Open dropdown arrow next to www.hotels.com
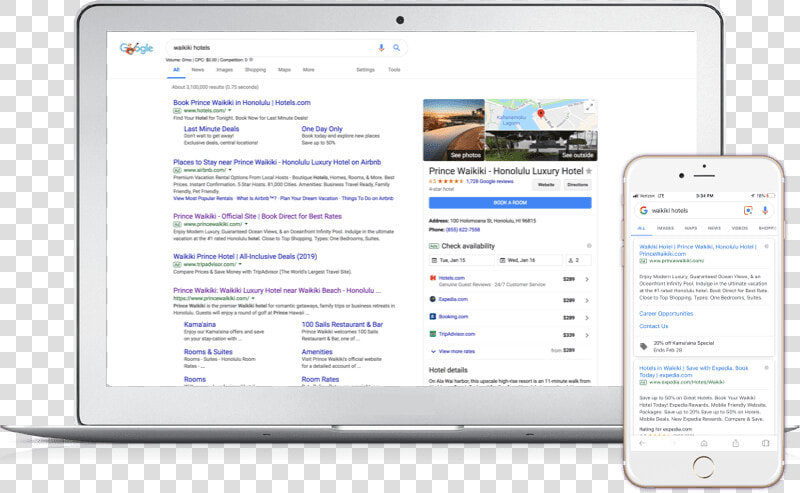The height and width of the screenshot is (493, 800). (x=230, y=110)
